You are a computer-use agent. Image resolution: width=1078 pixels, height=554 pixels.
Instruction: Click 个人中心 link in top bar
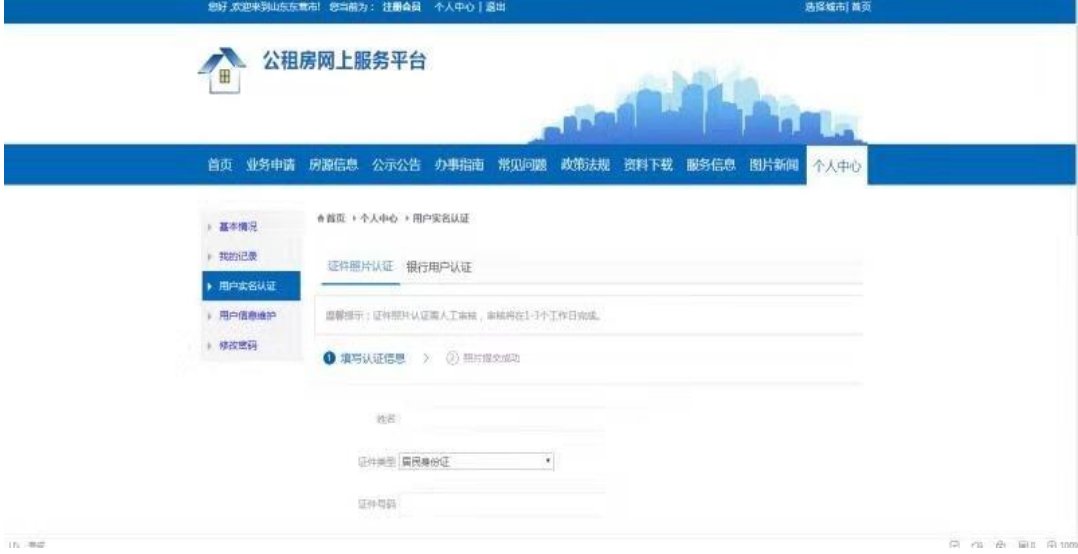point(453,7)
